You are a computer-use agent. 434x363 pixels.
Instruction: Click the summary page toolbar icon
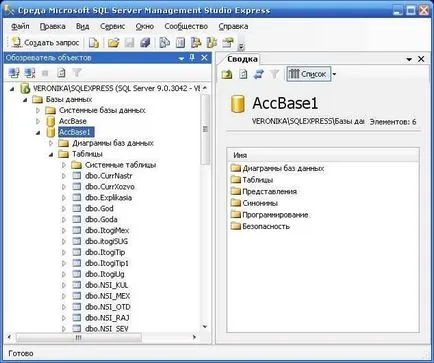(x=180, y=43)
